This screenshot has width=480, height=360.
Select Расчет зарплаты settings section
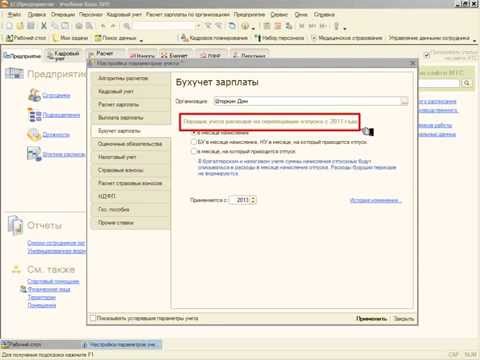(130, 104)
